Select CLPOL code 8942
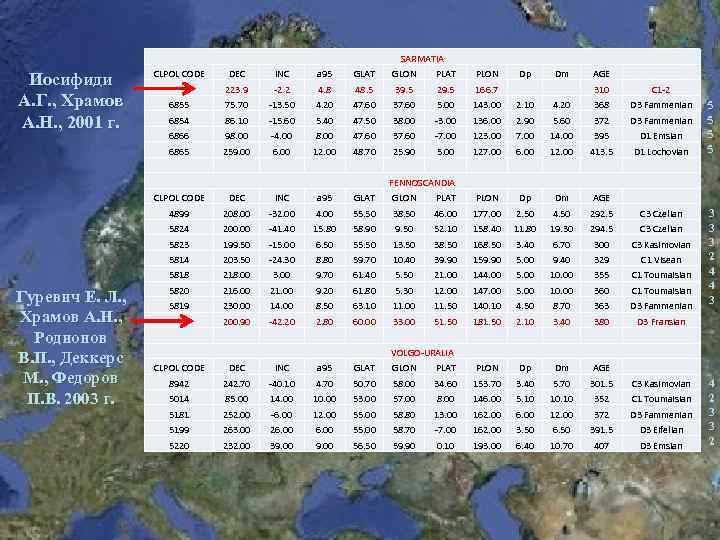The height and width of the screenshot is (540, 720). click(179, 384)
